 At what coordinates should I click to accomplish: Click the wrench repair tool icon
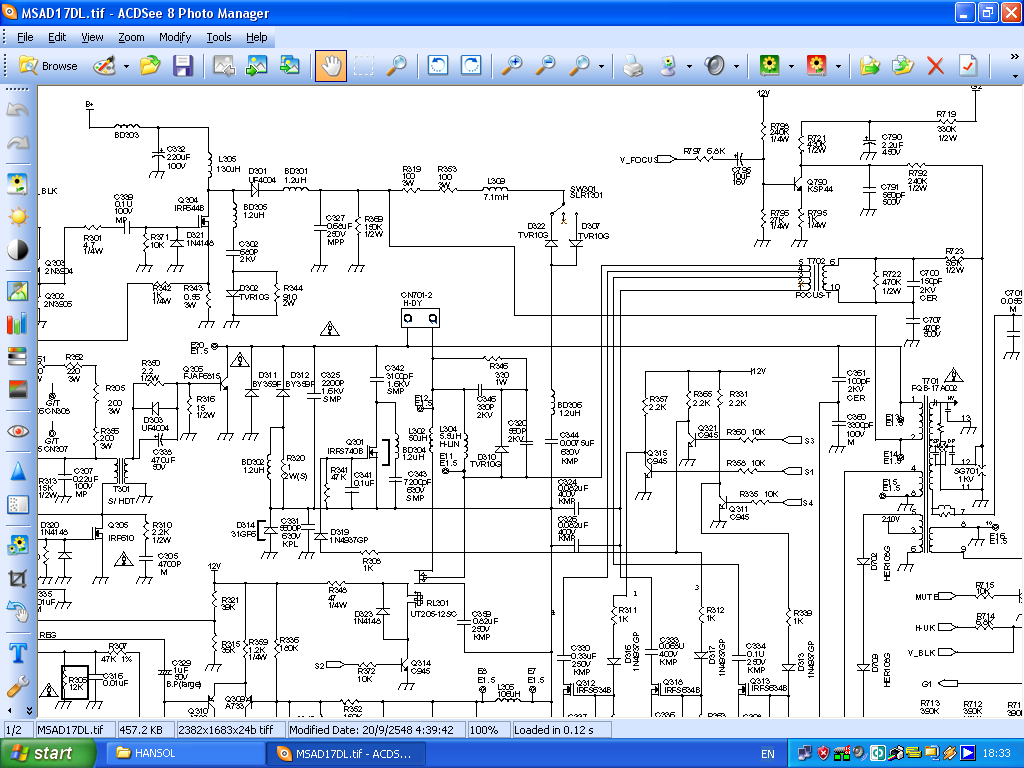coord(18,685)
